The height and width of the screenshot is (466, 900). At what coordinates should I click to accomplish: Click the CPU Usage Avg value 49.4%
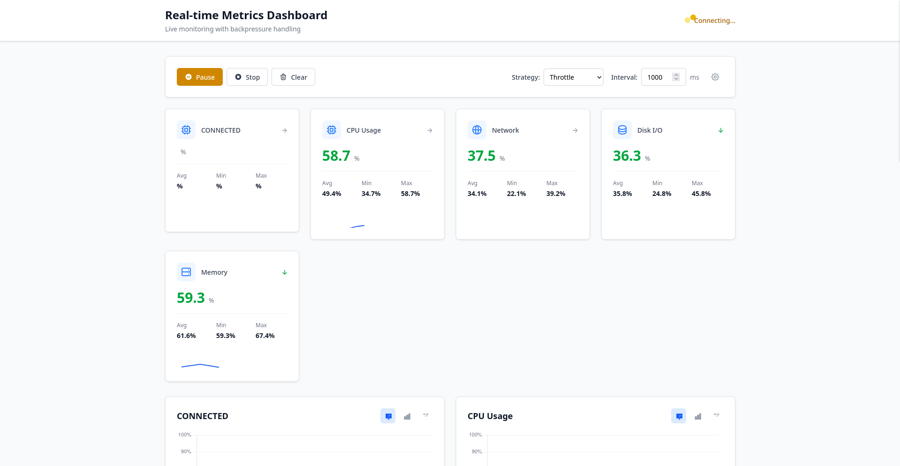coord(332,194)
